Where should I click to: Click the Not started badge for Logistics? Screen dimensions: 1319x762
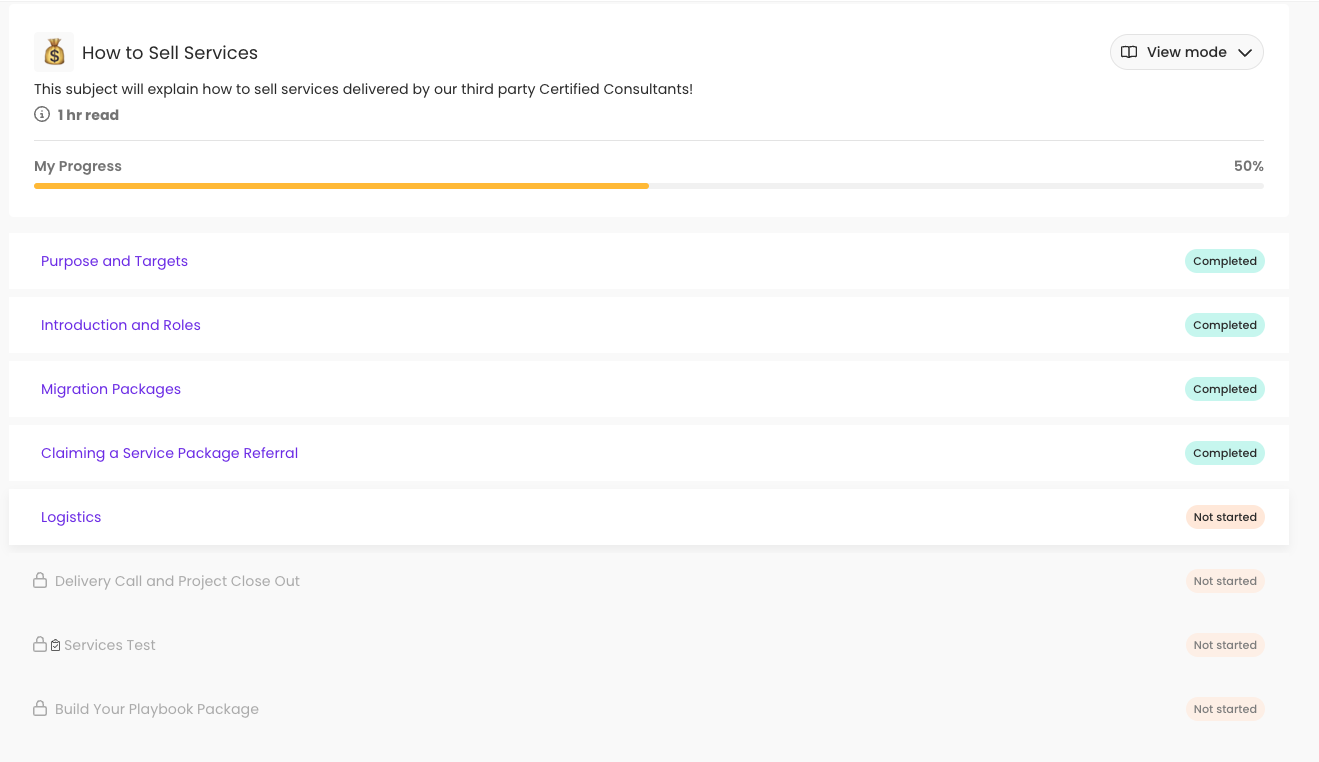[1224, 517]
